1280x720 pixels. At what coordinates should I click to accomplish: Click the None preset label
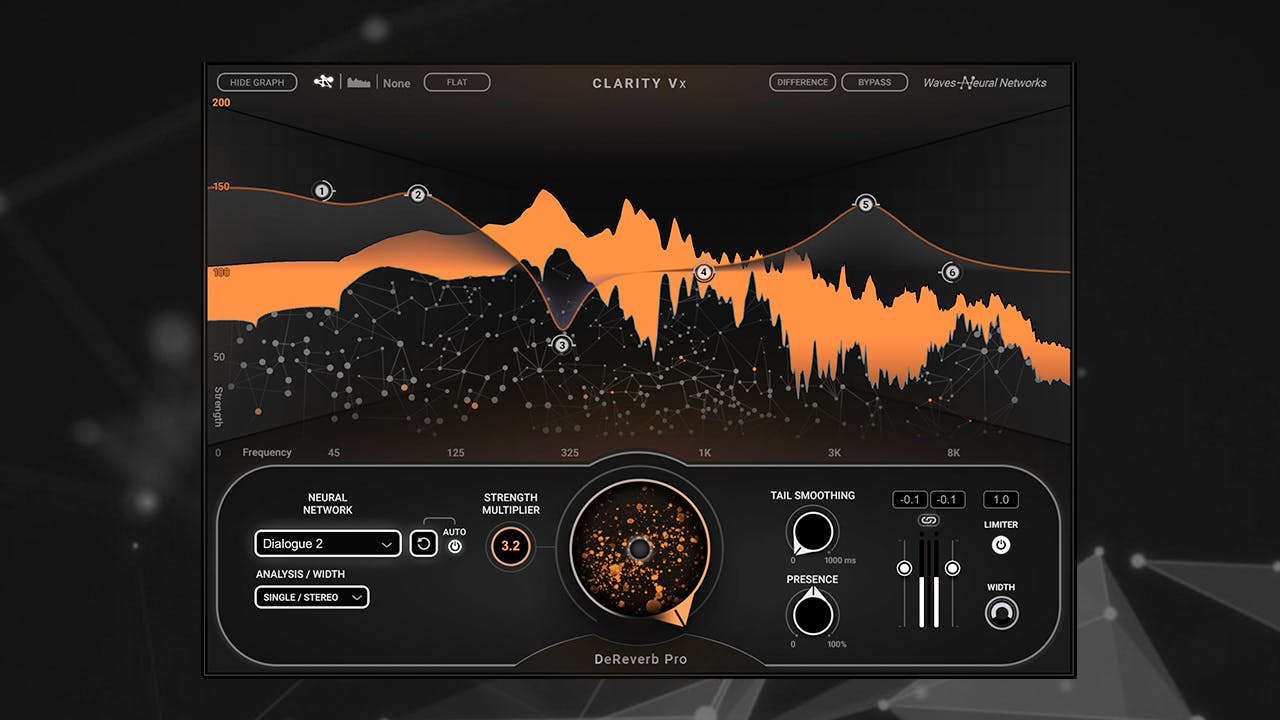pos(397,83)
